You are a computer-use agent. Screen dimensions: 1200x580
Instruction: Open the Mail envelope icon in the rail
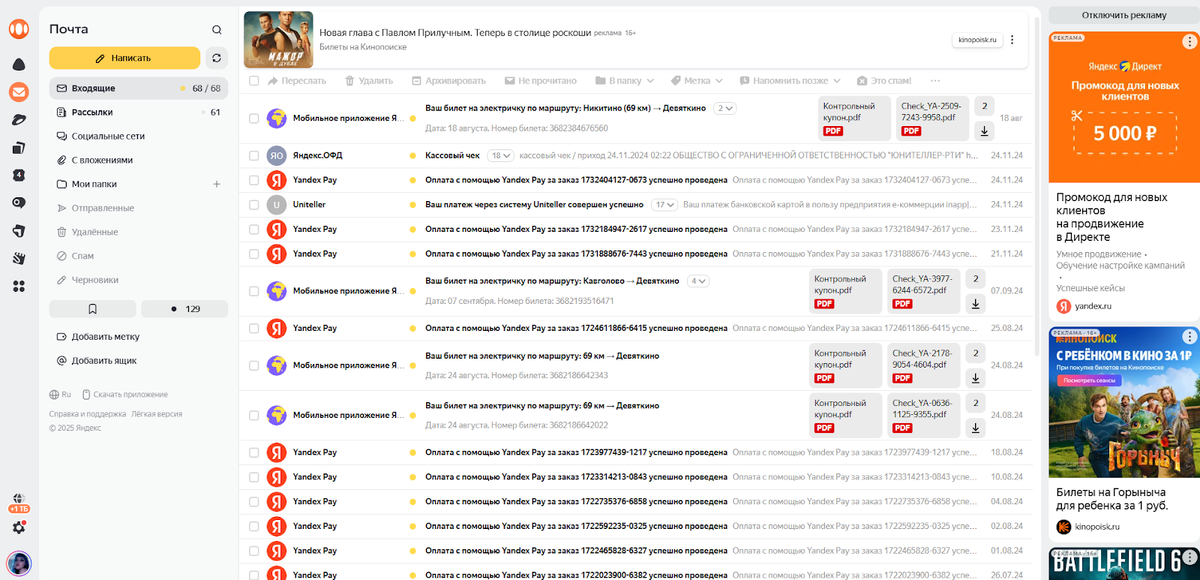coord(18,92)
